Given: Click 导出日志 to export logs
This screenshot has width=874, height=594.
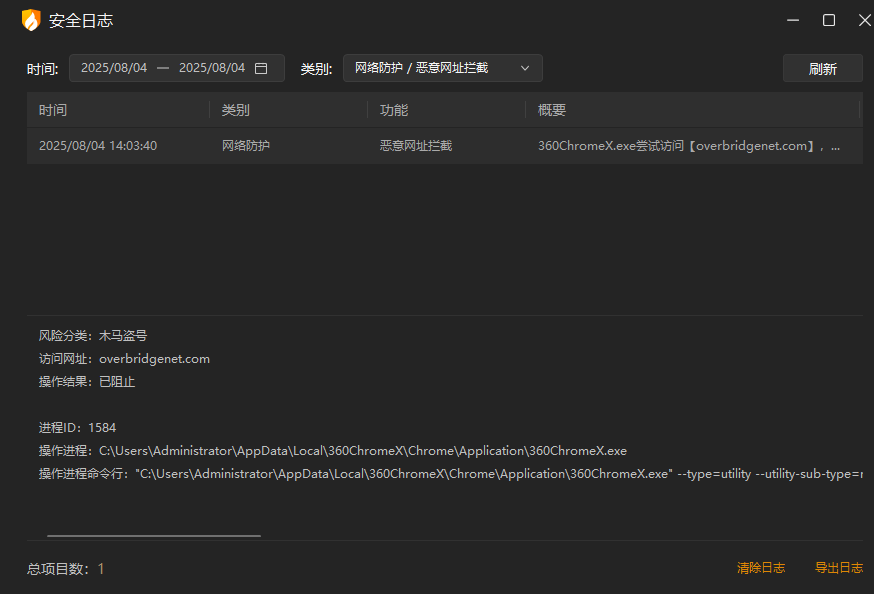Looking at the screenshot, I should coord(838,568).
